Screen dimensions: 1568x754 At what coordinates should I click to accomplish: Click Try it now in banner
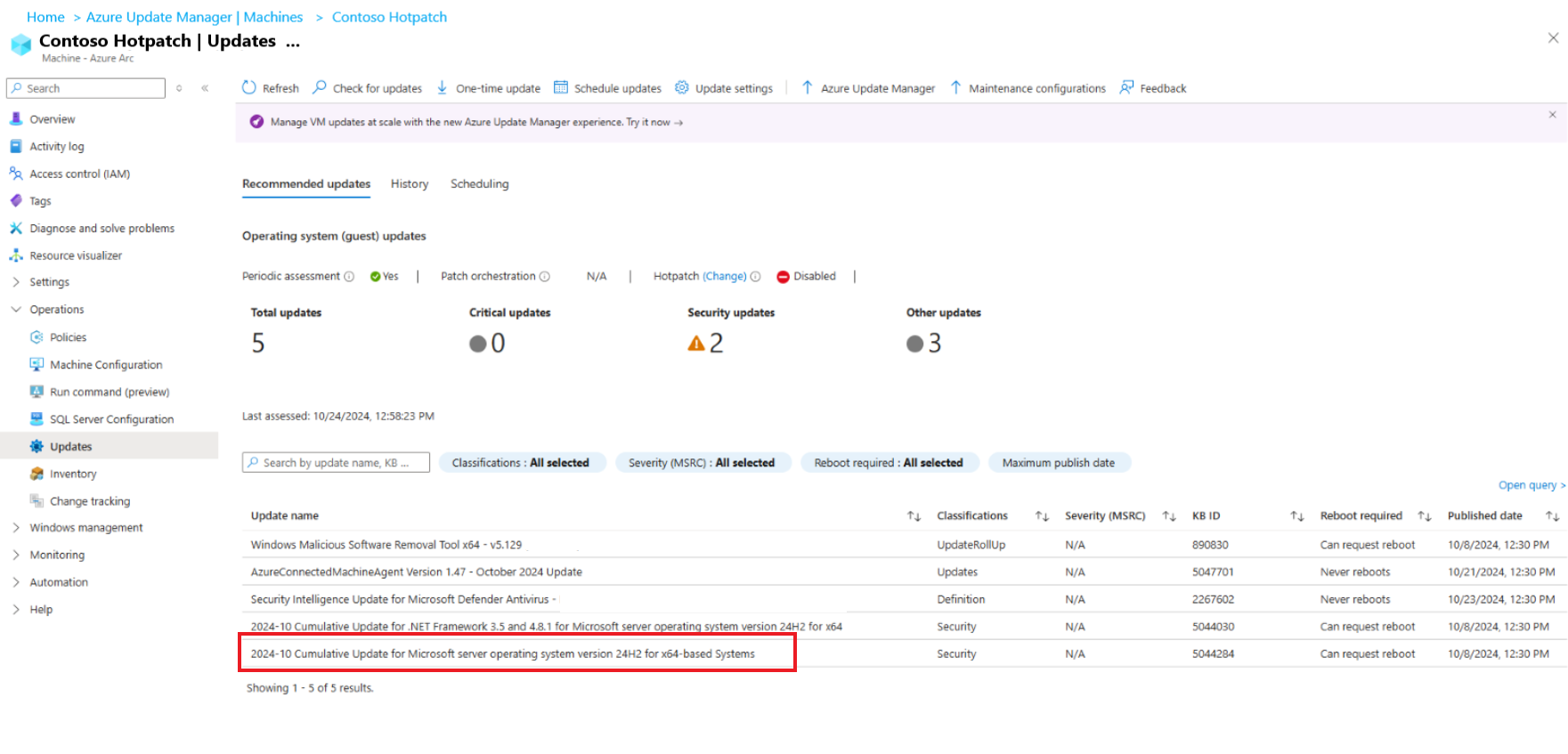pyautogui.click(x=654, y=123)
